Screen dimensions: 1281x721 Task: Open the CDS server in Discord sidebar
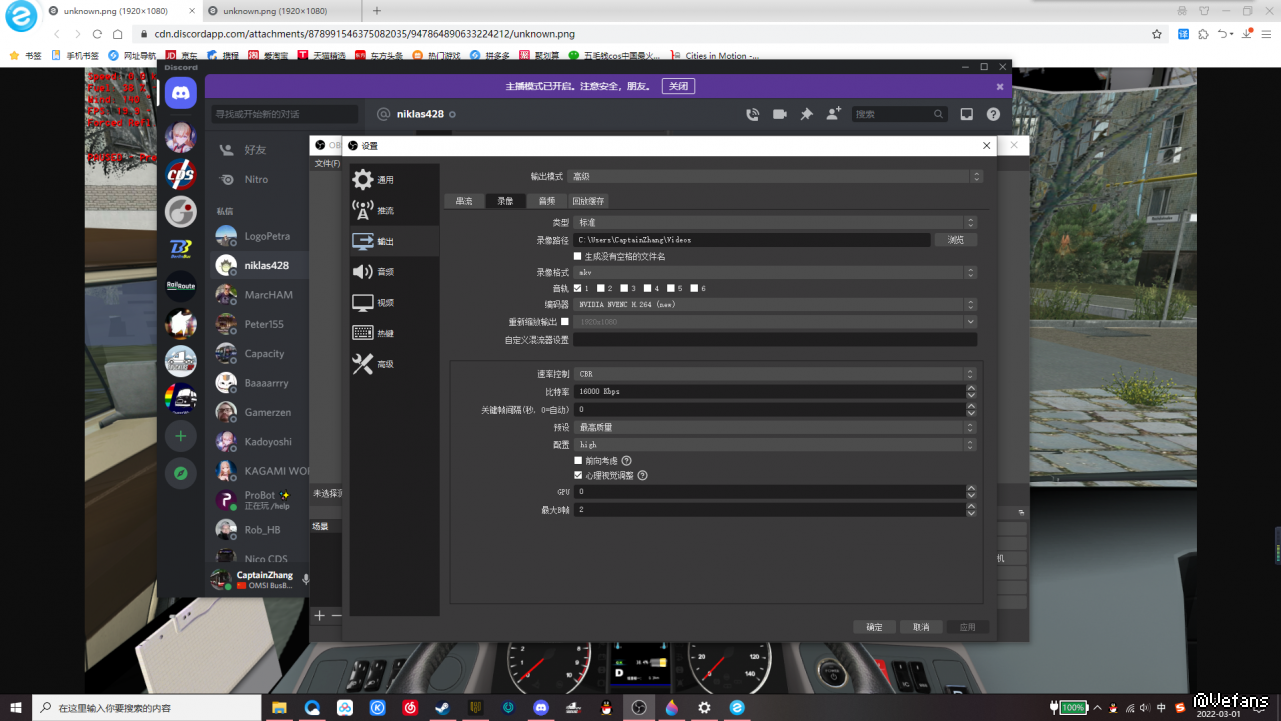(x=181, y=174)
